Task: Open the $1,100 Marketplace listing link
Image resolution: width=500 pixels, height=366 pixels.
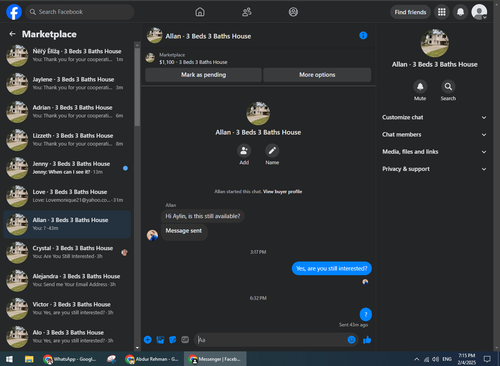Action: point(193,62)
